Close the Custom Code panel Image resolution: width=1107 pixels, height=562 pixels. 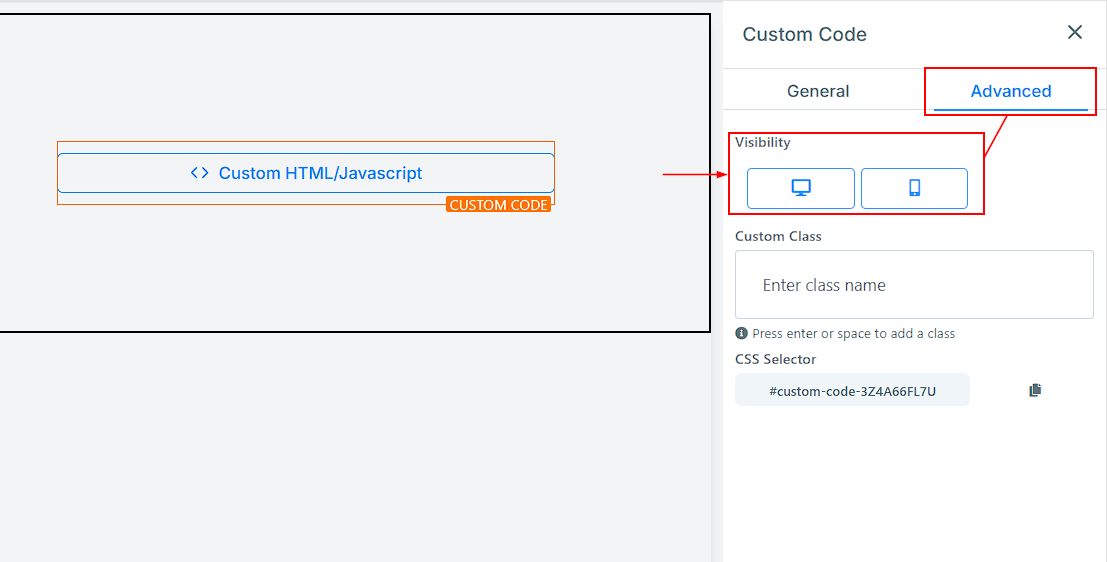pos(1075,33)
